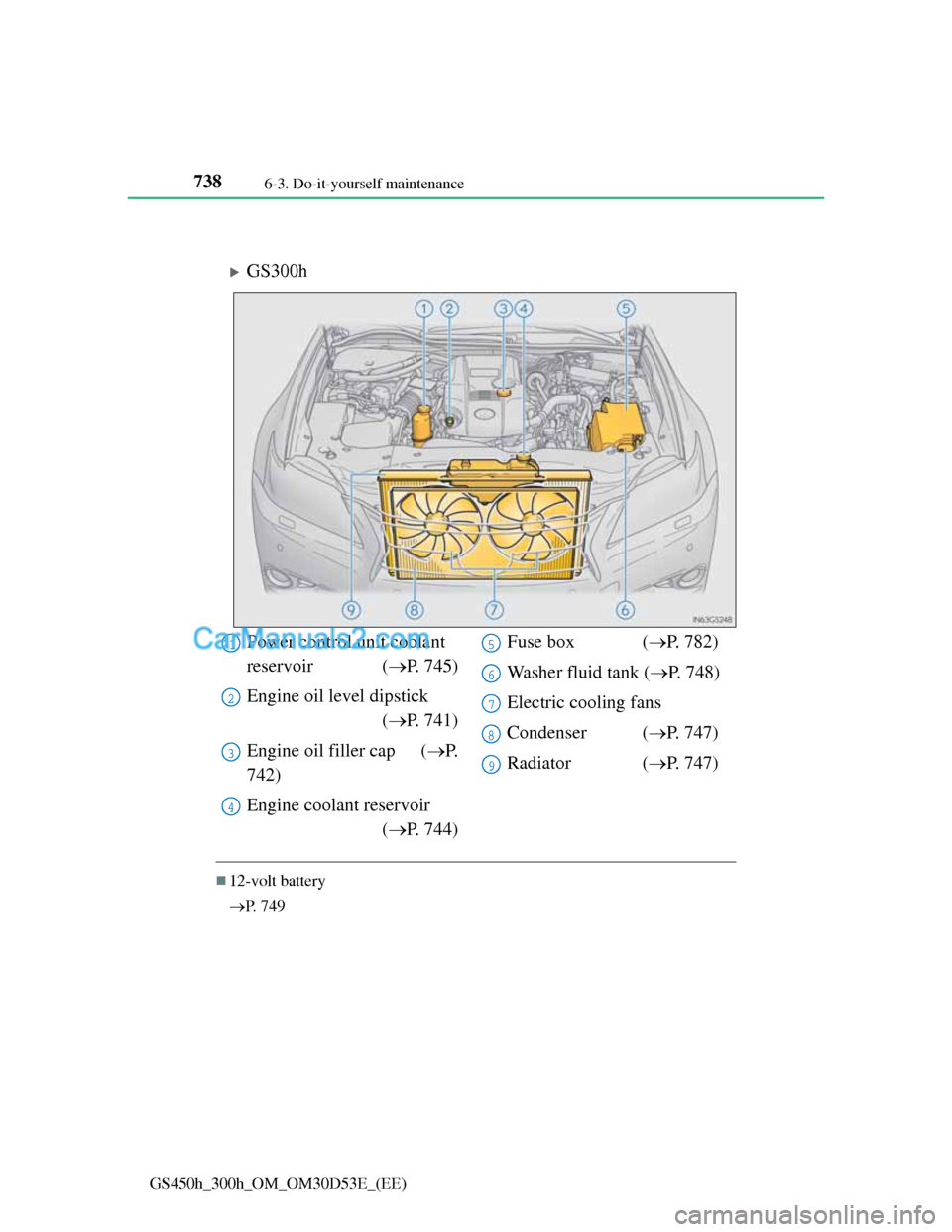Viewport: 952px width, 1232px height.
Task: Click legend number 7 beside Electric cooling fans
Action: pyautogui.click(x=491, y=704)
